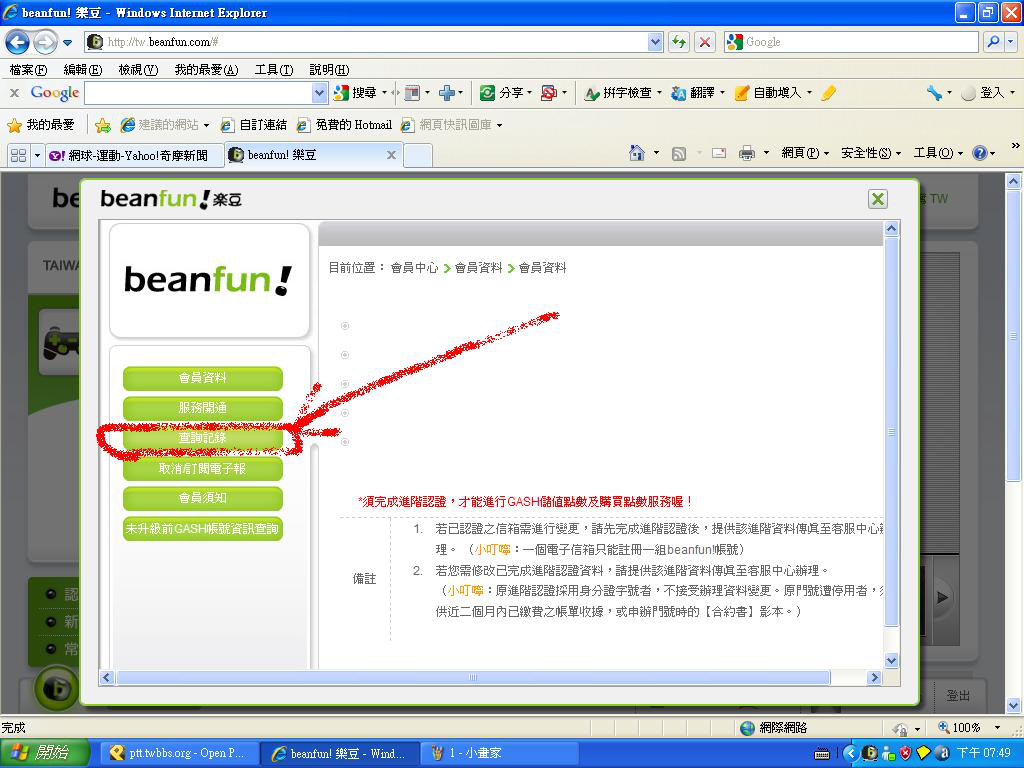The height and width of the screenshot is (768, 1024).
Task: Click the circled 查詢記錄 button
Action: (x=203, y=438)
